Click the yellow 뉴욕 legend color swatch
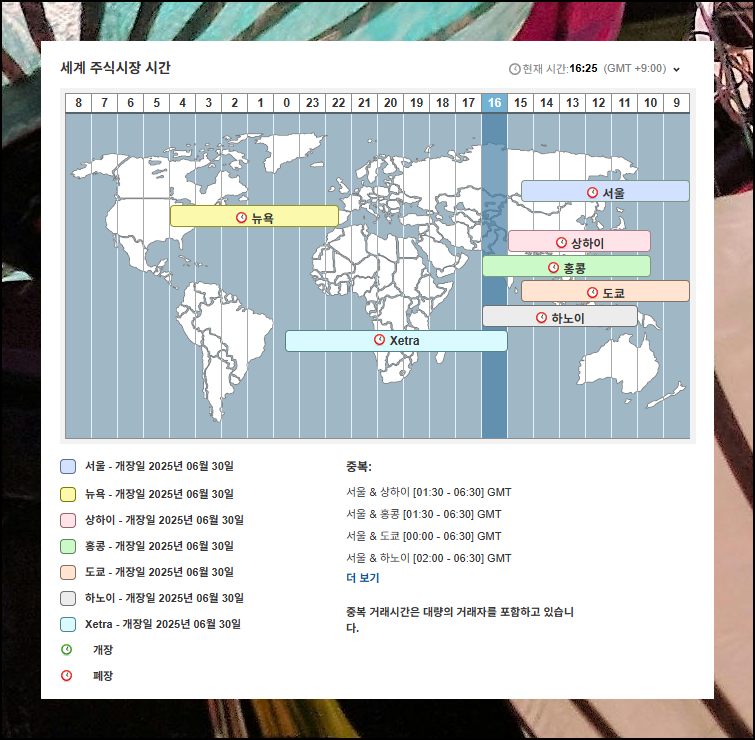The height and width of the screenshot is (740, 755). point(68,494)
